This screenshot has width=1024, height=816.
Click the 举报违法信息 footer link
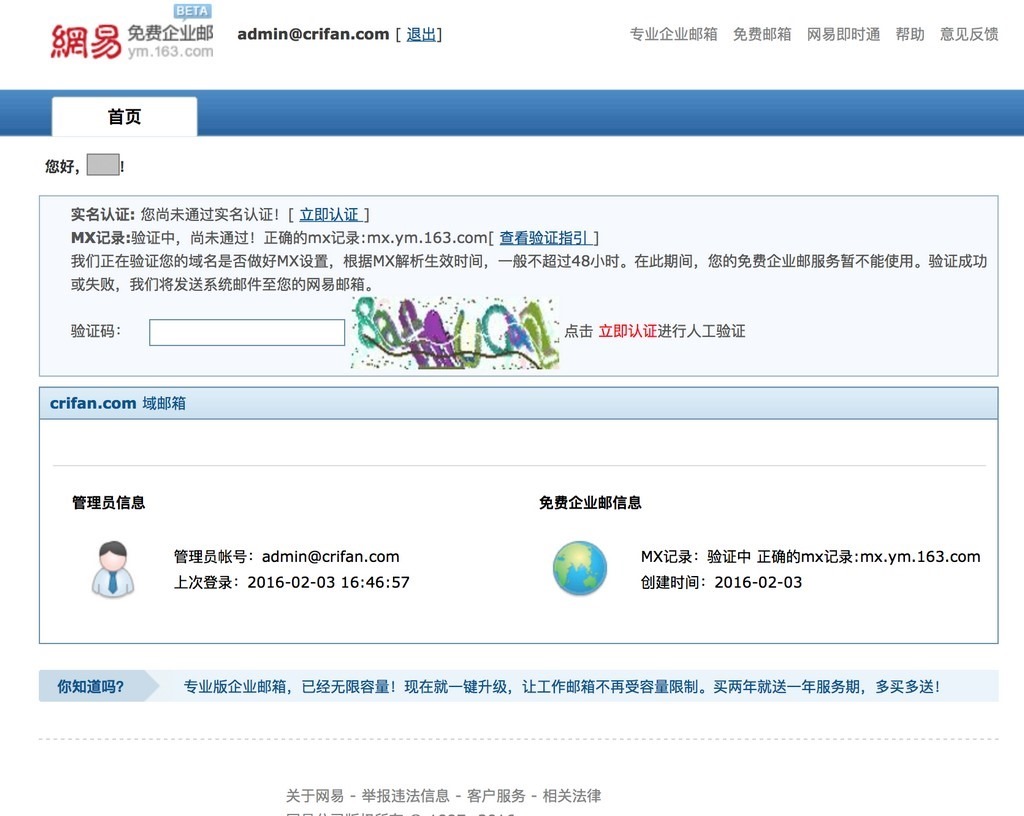[x=406, y=796]
